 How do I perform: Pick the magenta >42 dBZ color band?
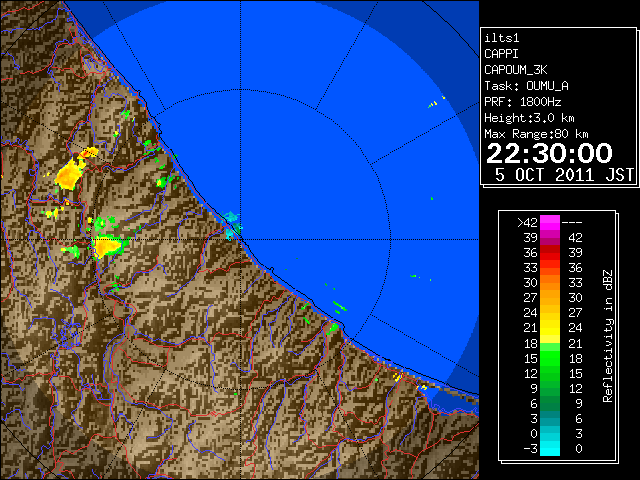click(x=550, y=223)
